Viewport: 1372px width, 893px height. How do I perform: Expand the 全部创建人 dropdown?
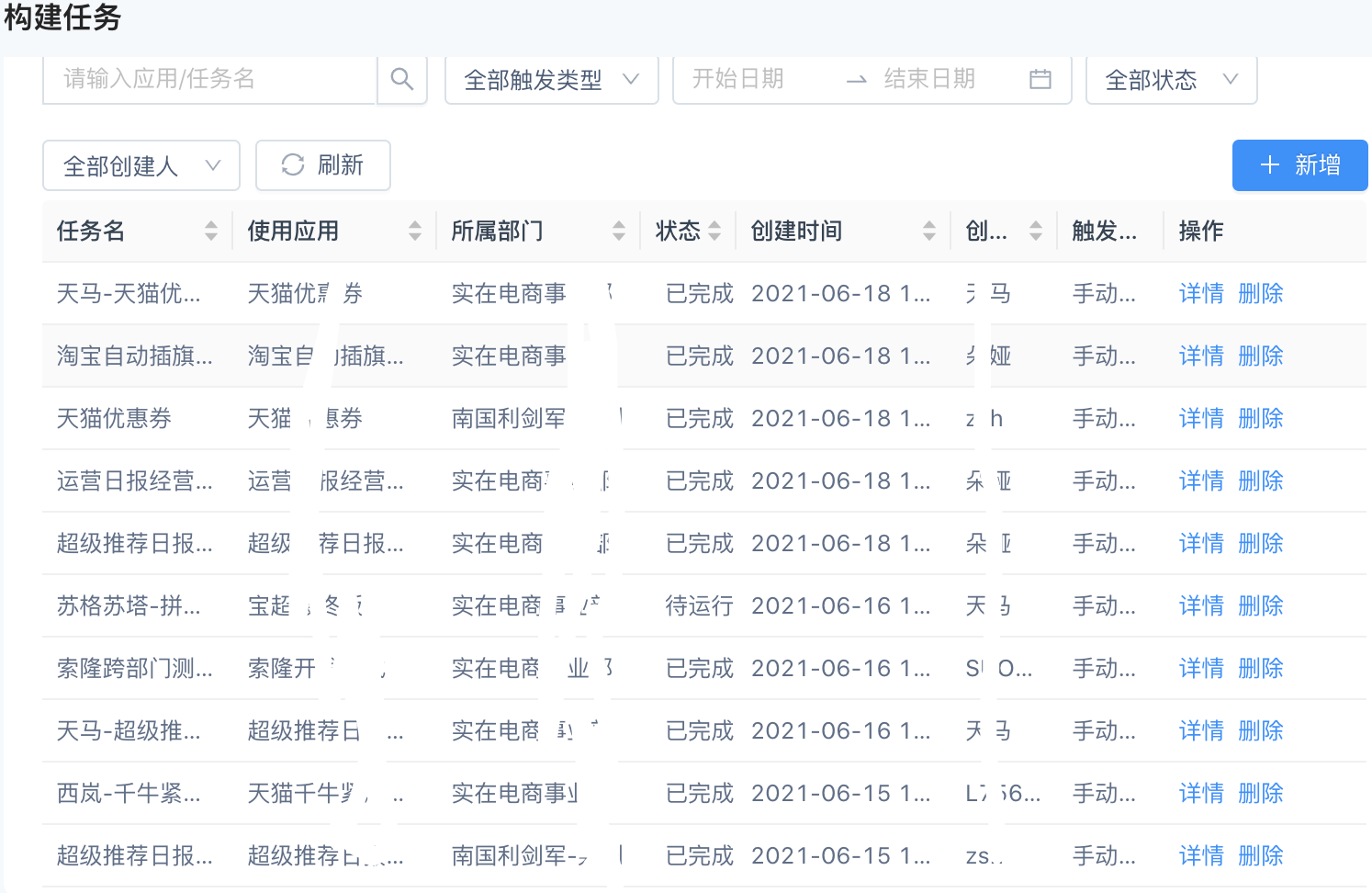pyautogui.click(x=141, y=165)
